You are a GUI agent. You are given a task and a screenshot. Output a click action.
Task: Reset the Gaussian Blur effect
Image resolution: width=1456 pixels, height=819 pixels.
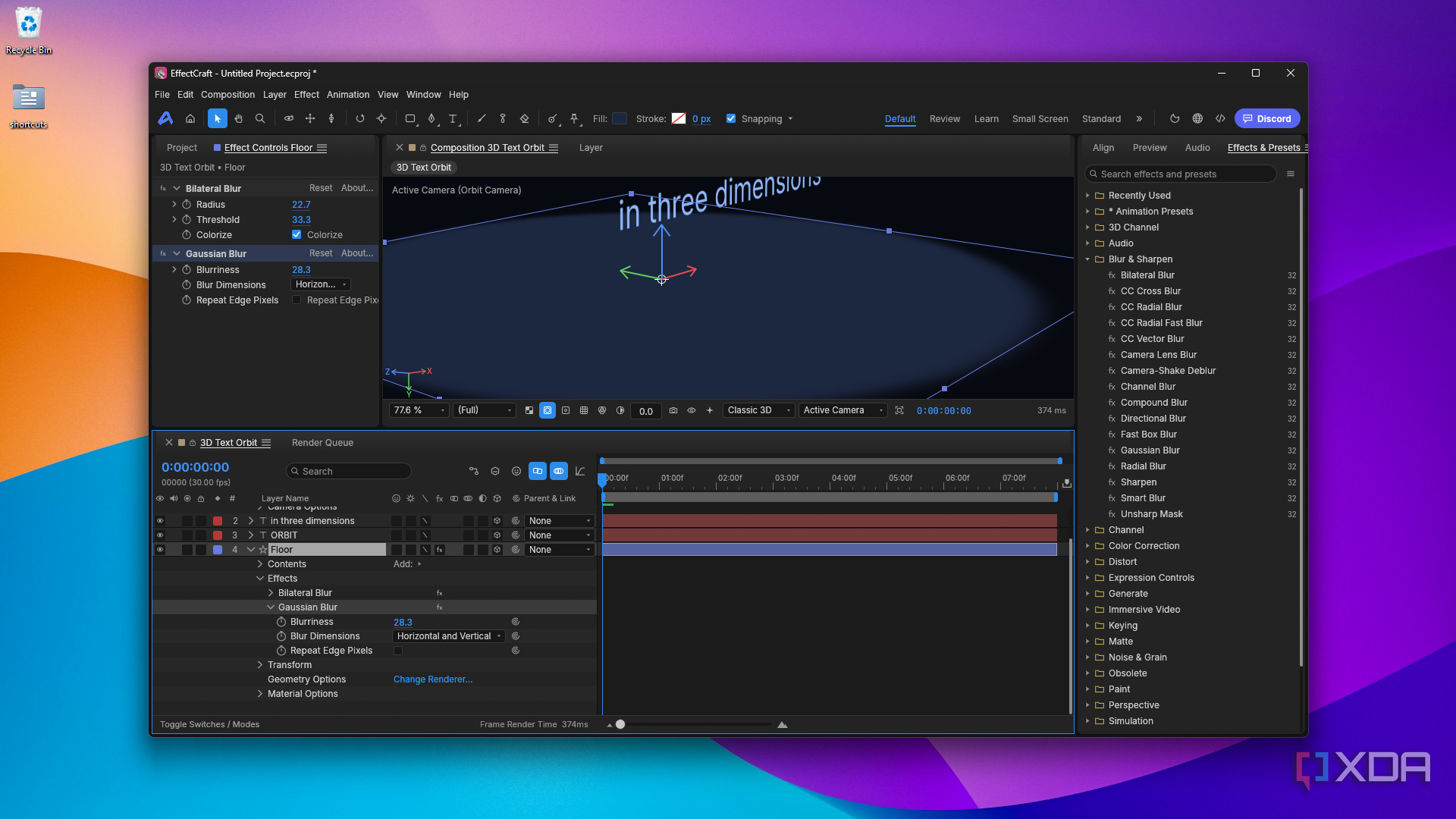321,253
